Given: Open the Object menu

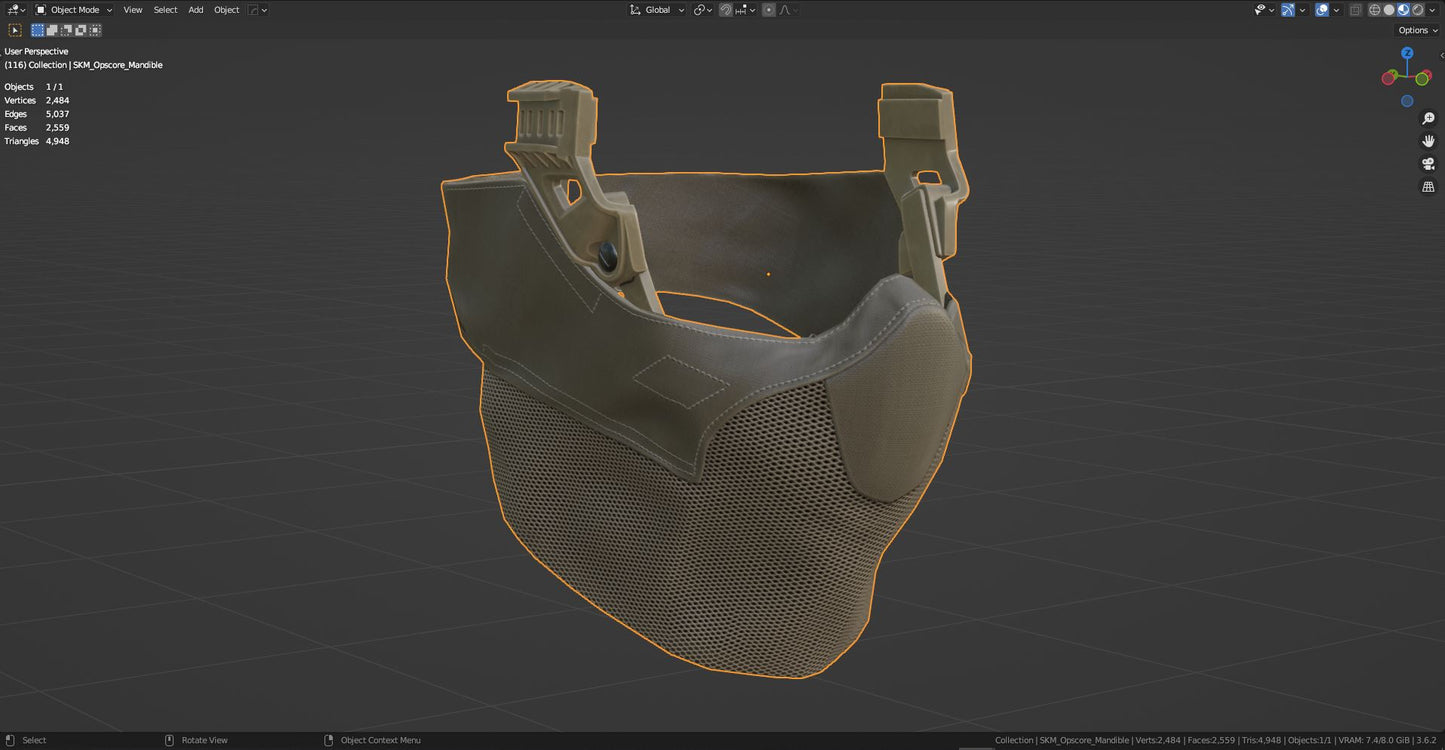Looking at the screenshot, I should [x=226, y=9].
